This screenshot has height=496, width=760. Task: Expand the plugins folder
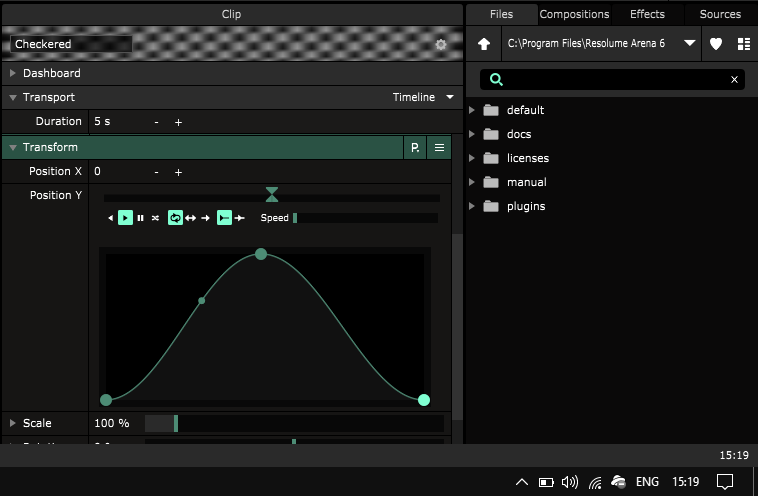[472, 207]
